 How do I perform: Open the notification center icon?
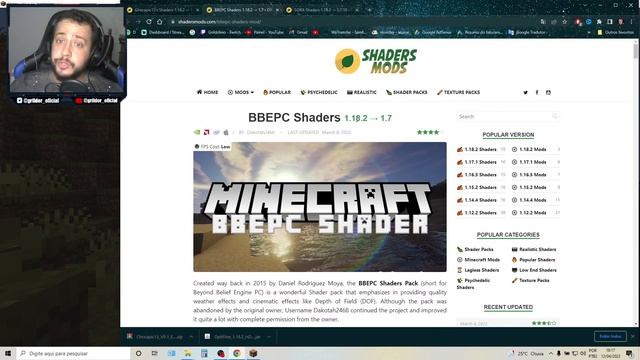[629, 353]
